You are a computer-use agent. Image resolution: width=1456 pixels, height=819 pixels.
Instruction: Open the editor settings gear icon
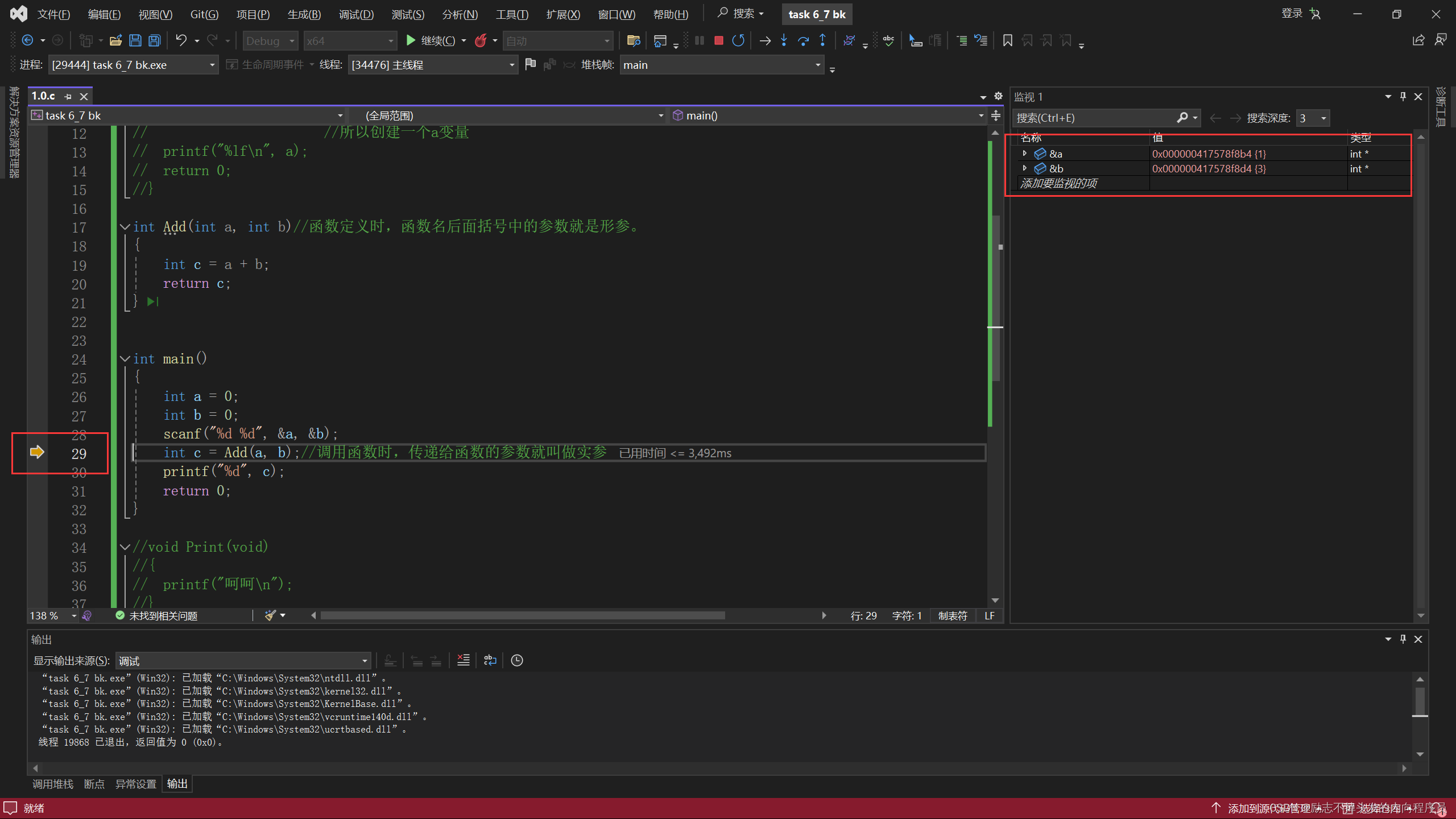(x=998, y=96)
